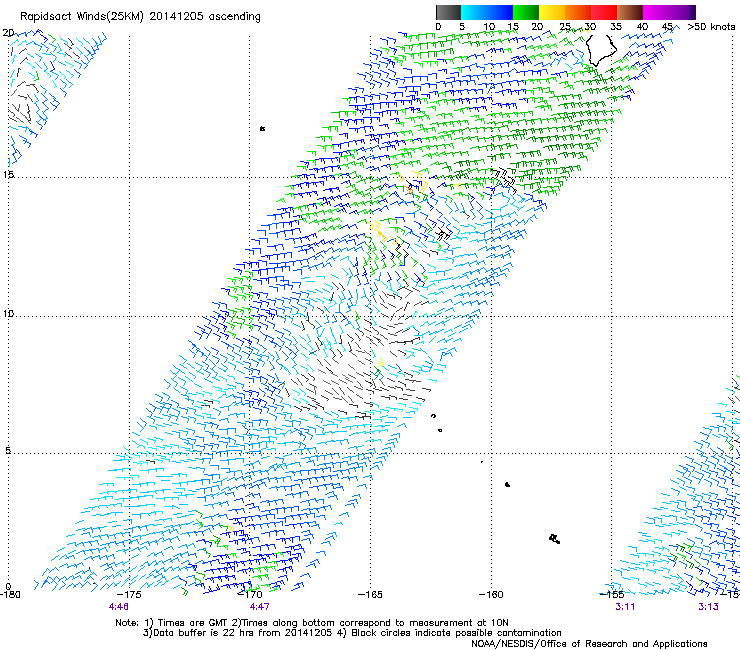Viewport: 740px width, 650px height.
Task: Click the latitude label 10
Action: (x=8, y=313)
